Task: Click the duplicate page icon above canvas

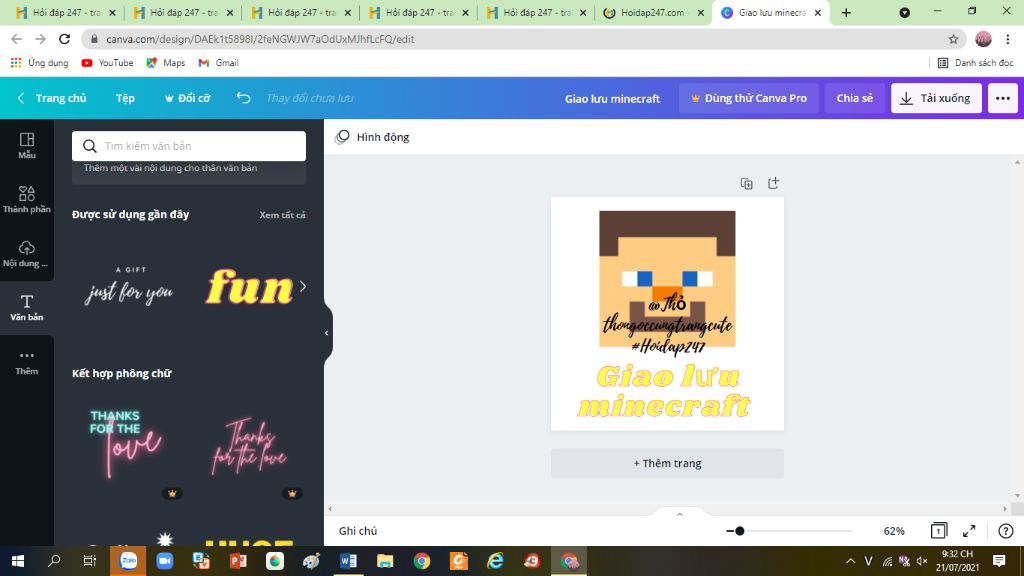Action: (x=746, y=184)
